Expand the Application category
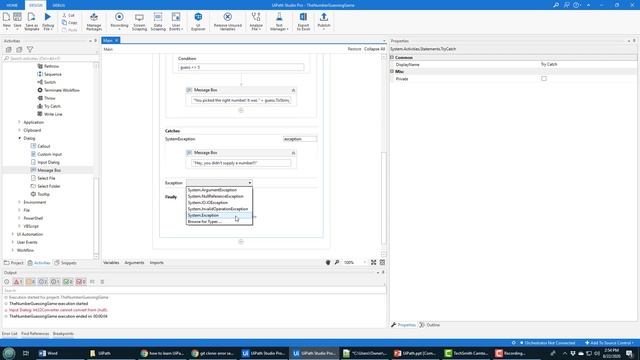The image size is (640, 360). click(x=19, y=122)
